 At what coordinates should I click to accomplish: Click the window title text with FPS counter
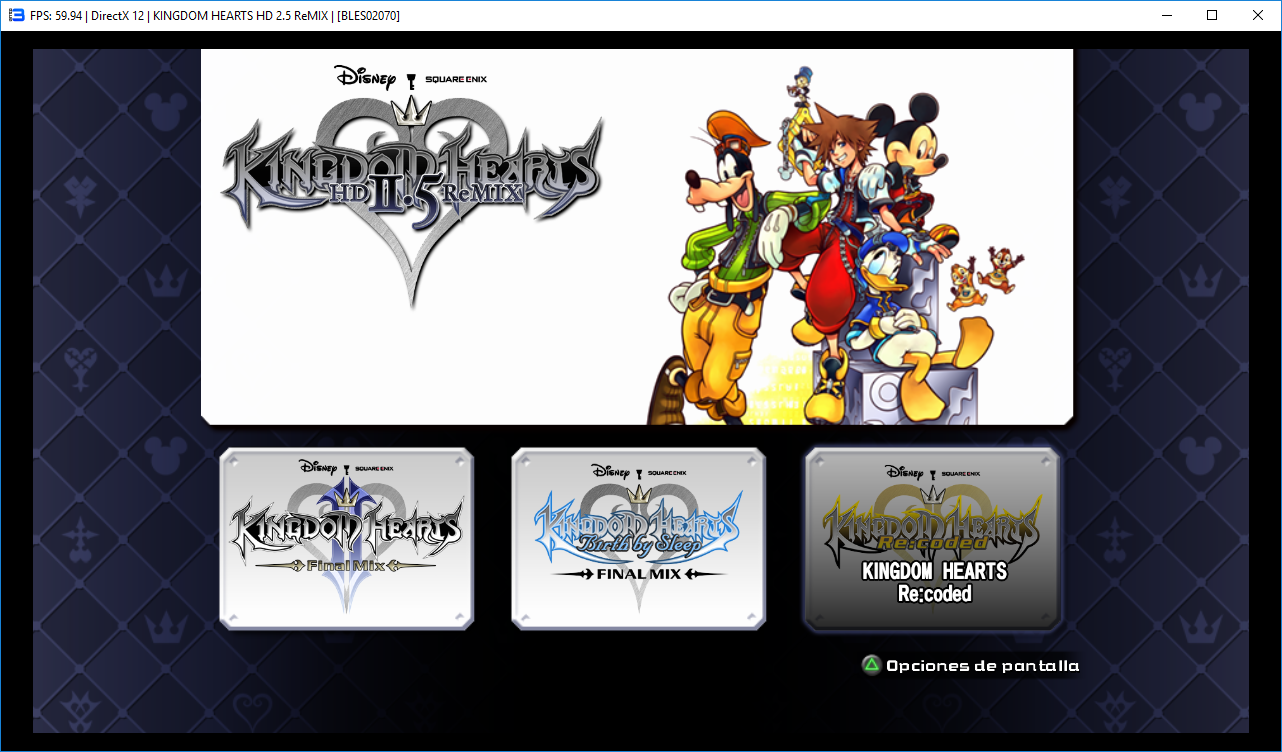(216, 16)
